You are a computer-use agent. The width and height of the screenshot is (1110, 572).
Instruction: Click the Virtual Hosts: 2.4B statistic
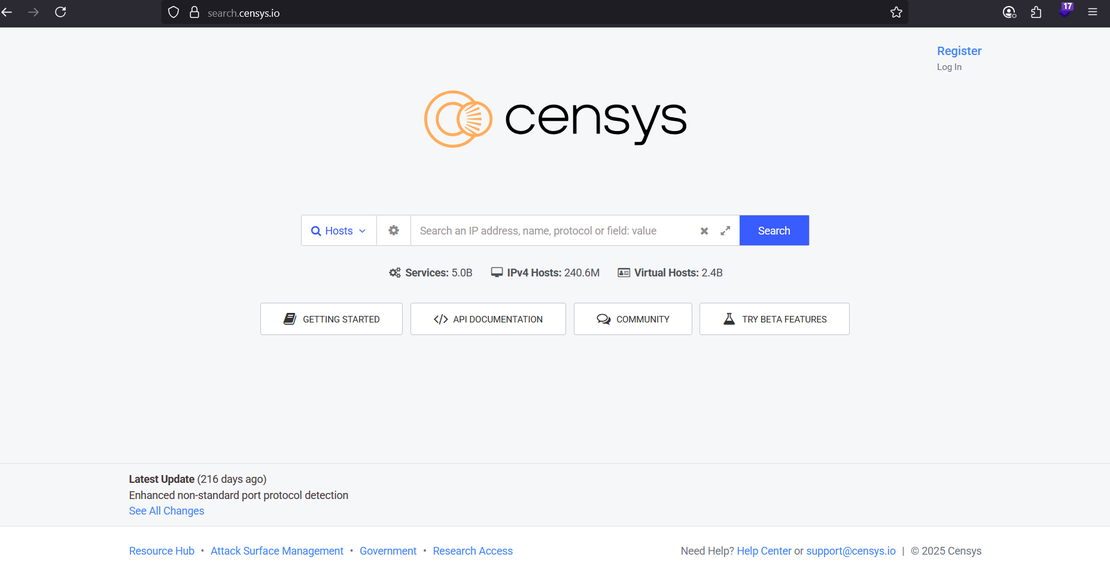pos(670,273)
